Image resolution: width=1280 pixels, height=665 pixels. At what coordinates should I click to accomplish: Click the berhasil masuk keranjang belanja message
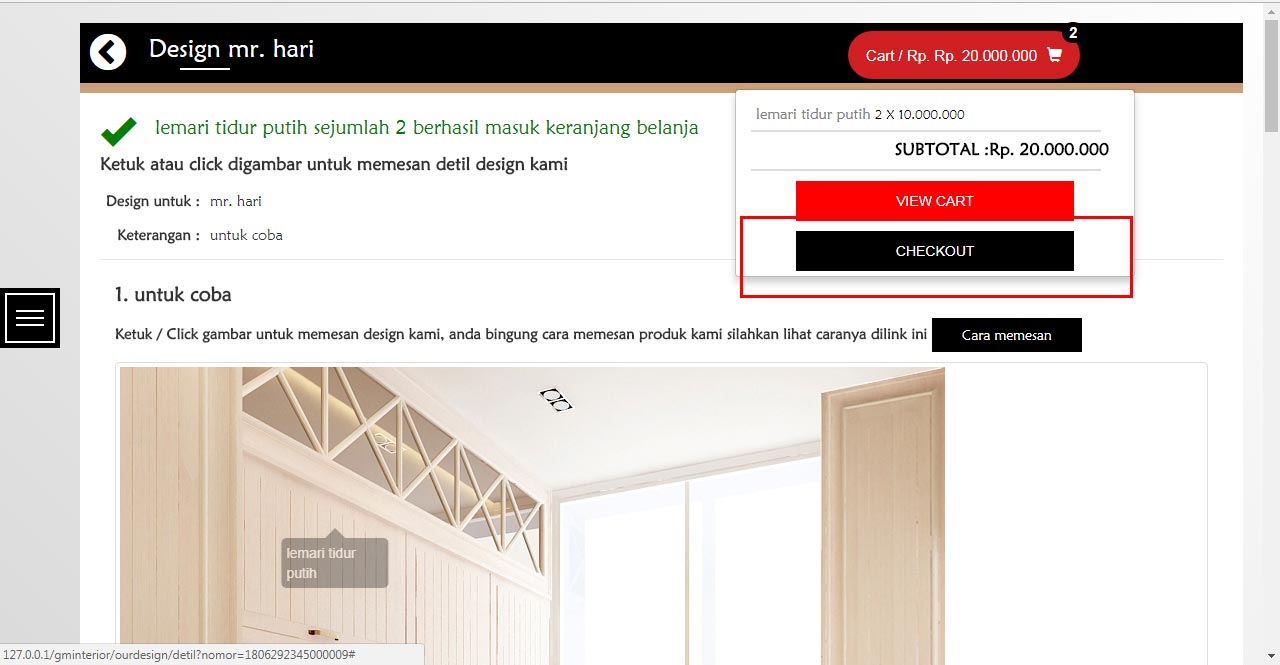tap(427, 128)
